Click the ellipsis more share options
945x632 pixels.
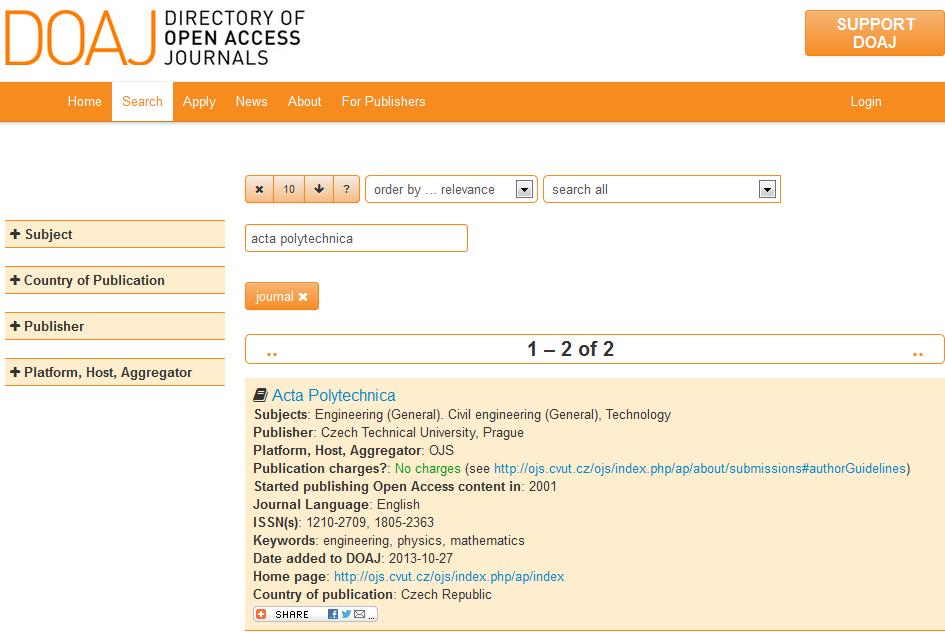372,616
